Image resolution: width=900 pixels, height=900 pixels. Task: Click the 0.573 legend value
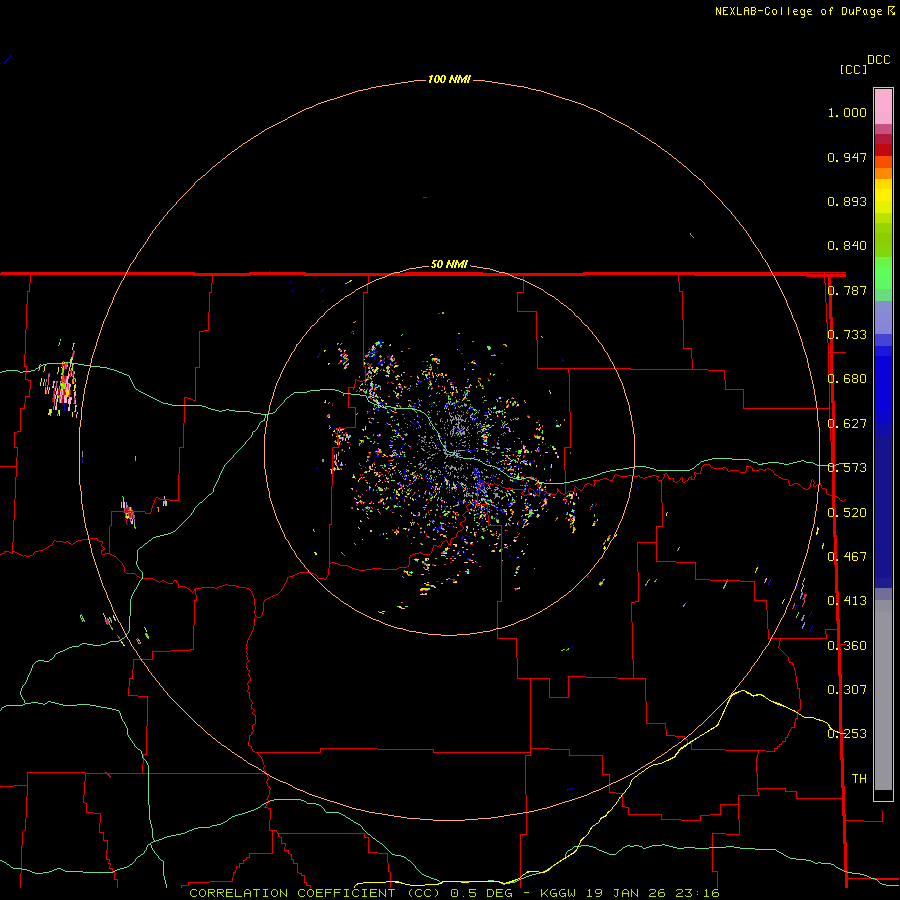click(847, 468)
